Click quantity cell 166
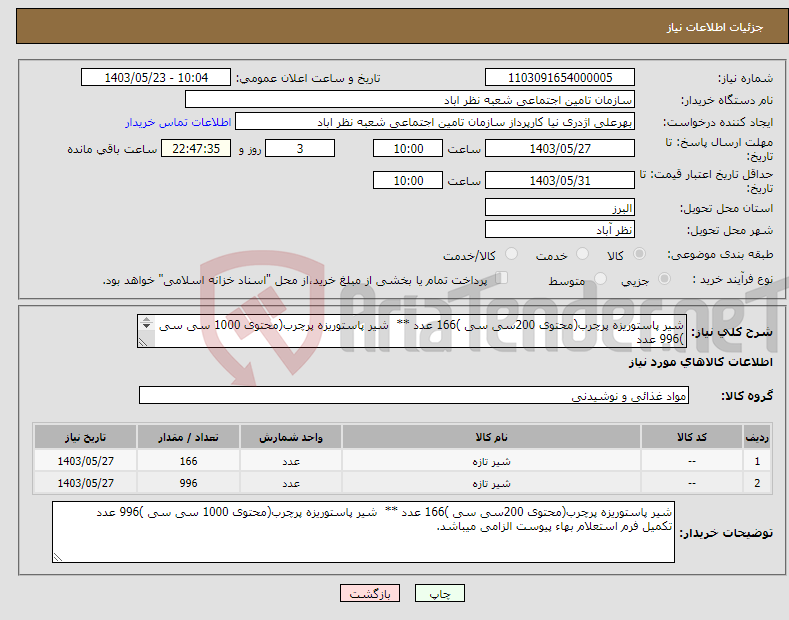The width and height of the screenshot is (789, 620). click(188, 461)
